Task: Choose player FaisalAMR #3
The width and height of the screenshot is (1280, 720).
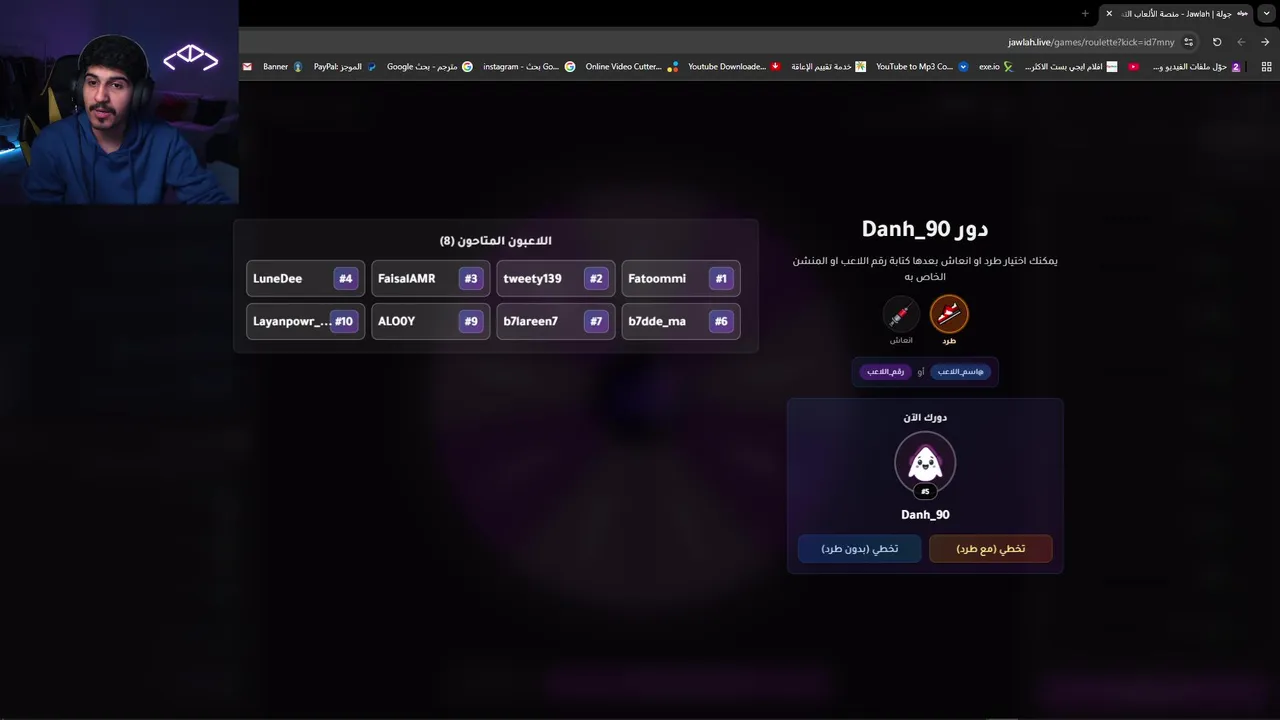Action: click(x=431, y=279)
